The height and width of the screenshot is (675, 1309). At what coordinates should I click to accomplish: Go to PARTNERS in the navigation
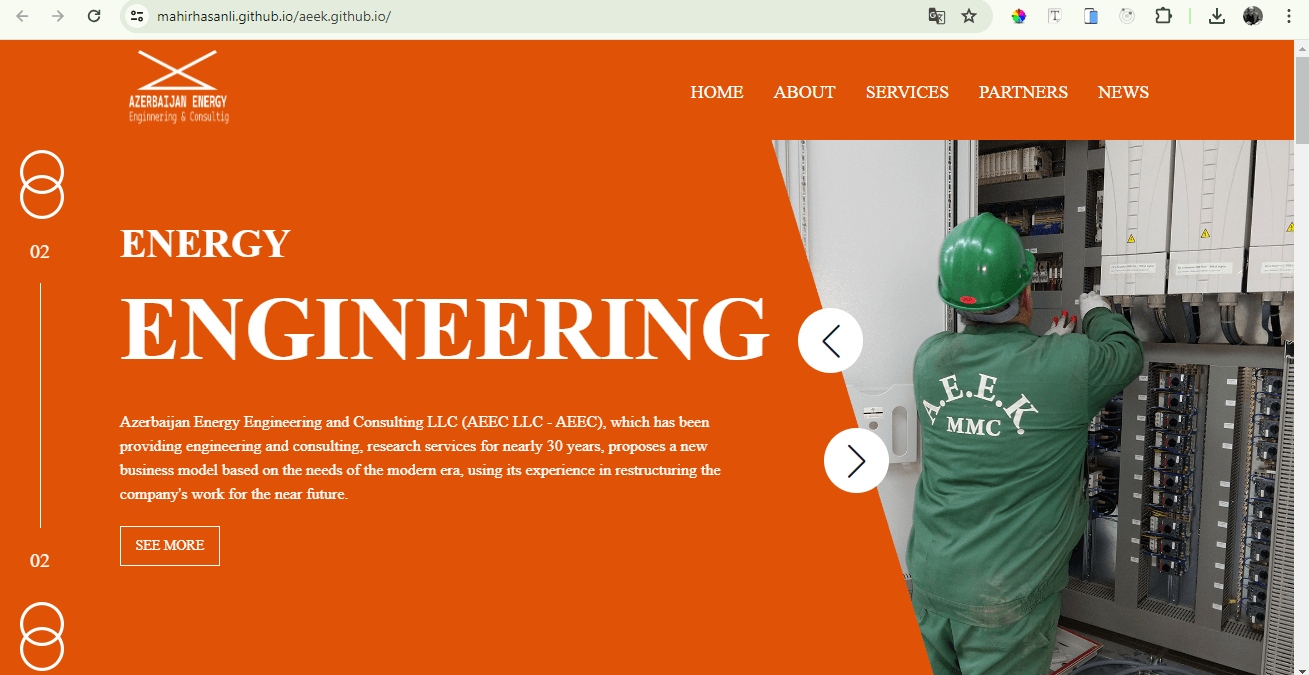[1023, 91]
